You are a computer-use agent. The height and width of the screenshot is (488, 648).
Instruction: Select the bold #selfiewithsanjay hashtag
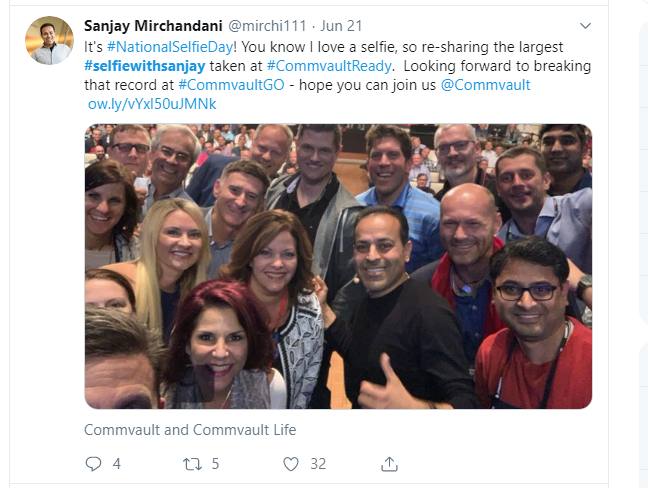click(145, 66)
